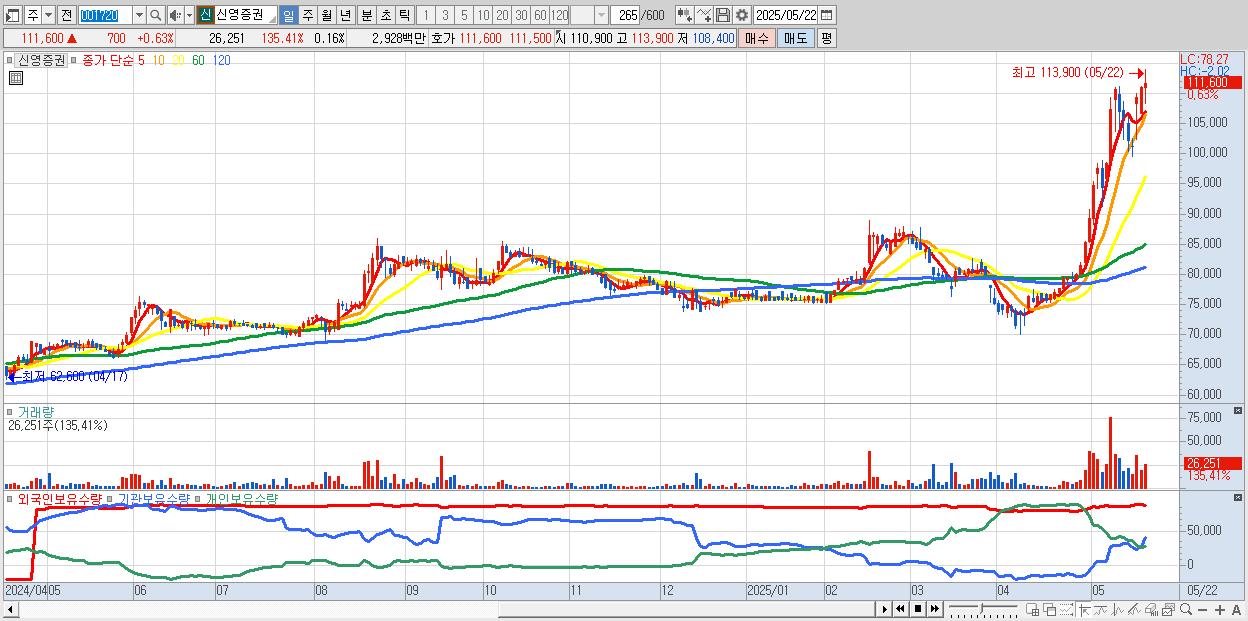
Task: Select daily 일 chart period
Action: (288, 15)
